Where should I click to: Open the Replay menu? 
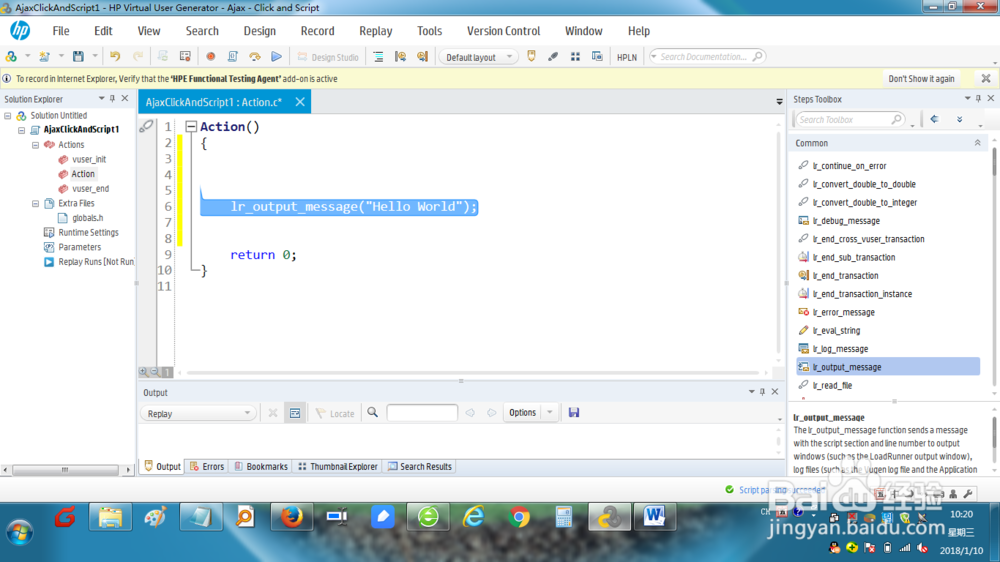[376, 31]
